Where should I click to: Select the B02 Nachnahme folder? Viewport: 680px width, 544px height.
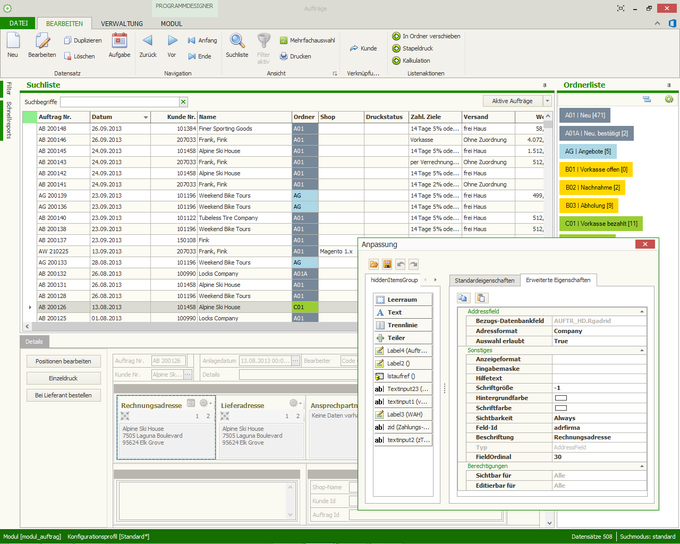click(590, 187)
